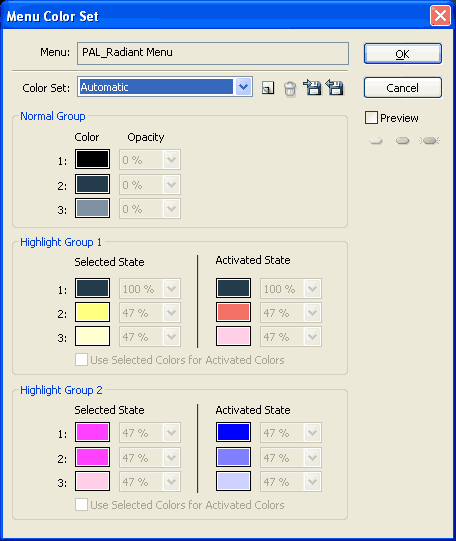Click light pink Selected color 3 swatch in Group 2
Screen dimensions: 456x541
[92, 481]
